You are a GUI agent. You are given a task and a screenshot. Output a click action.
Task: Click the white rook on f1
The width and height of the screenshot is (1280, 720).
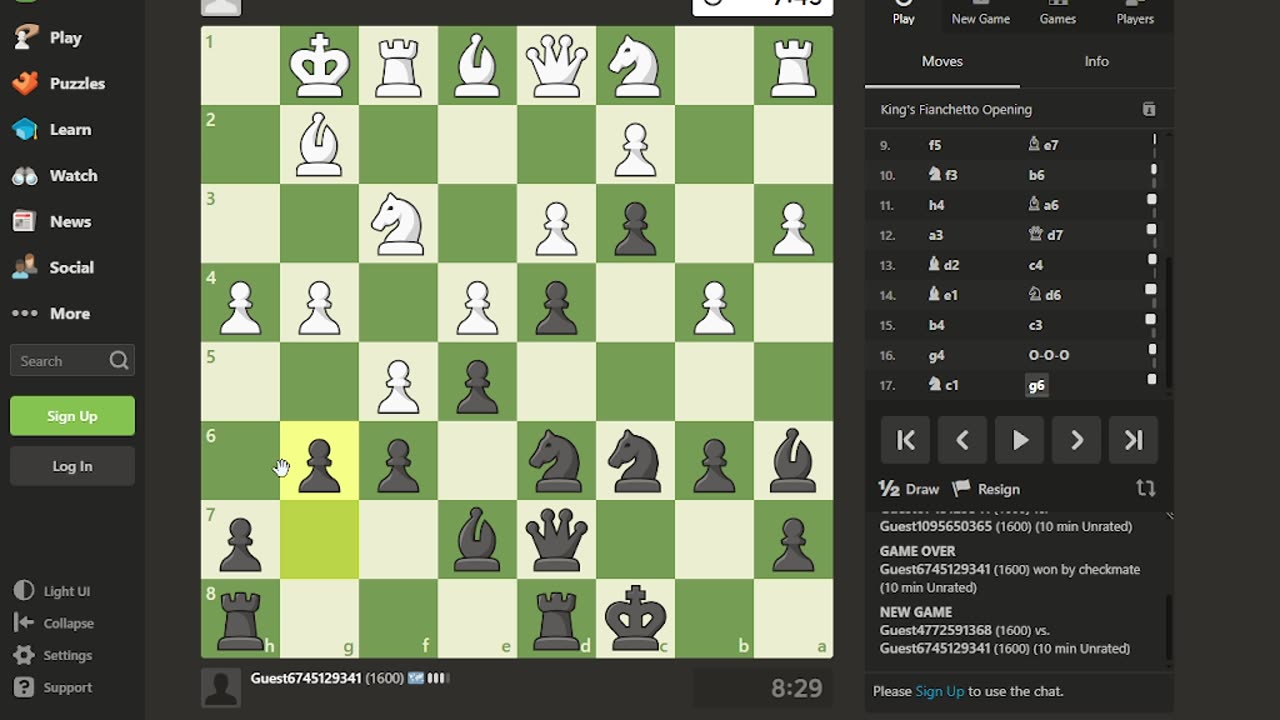(398, 66)
